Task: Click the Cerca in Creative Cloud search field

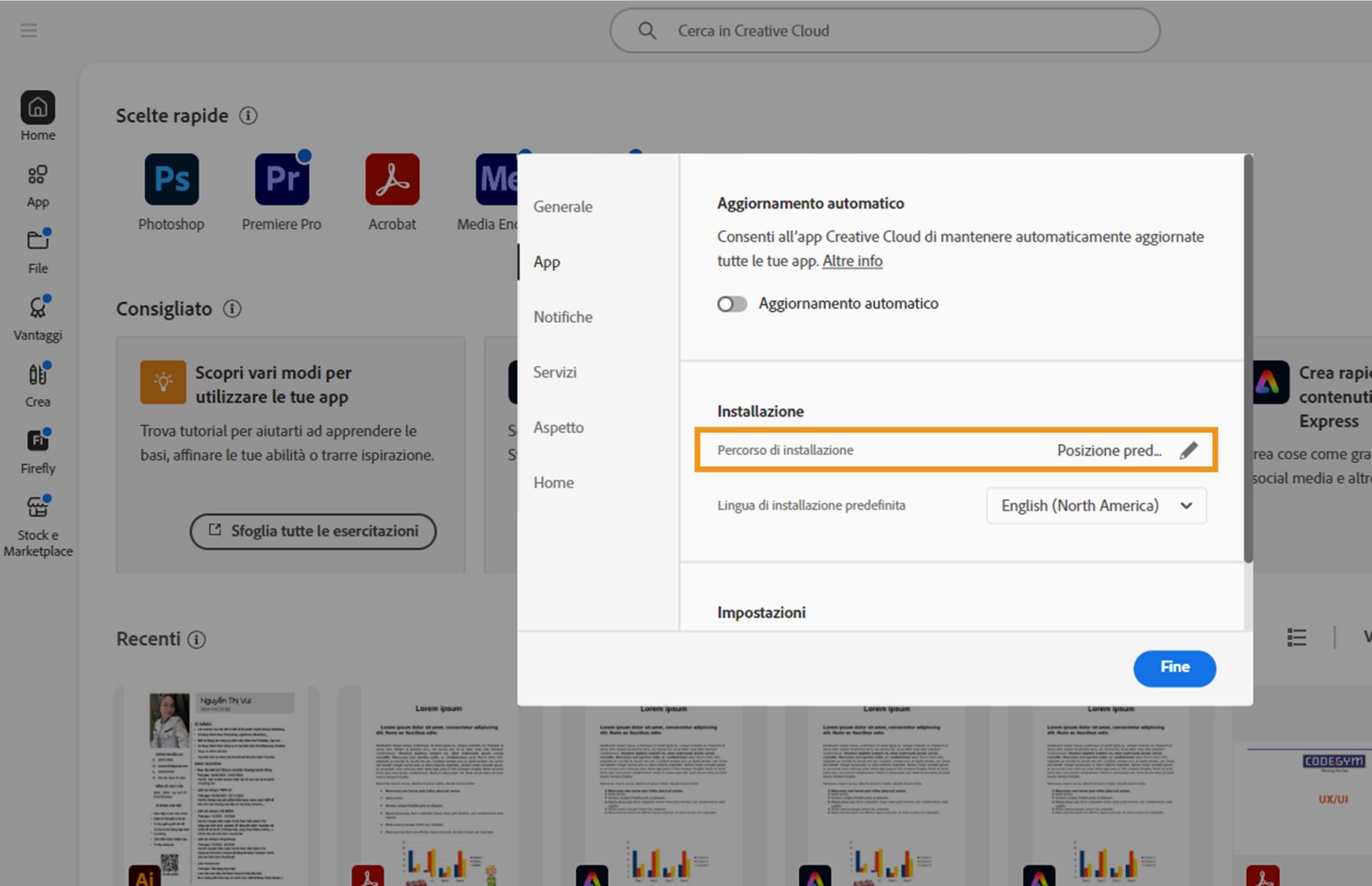Action: pos(885,31)
